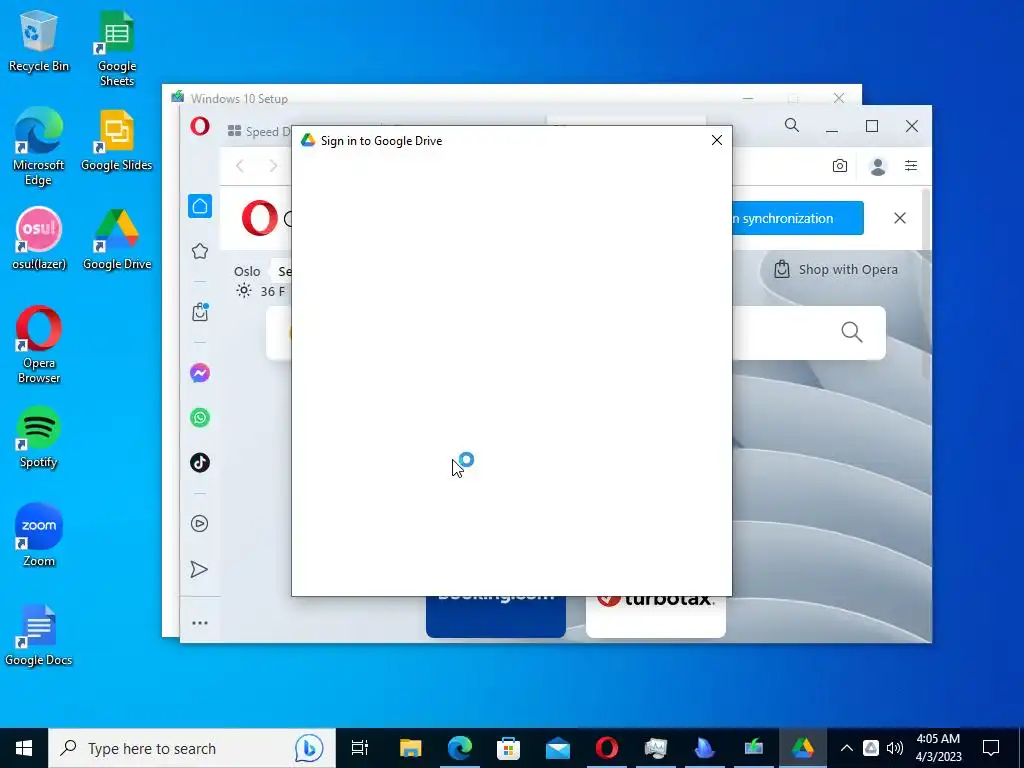Viewport: 1024px width, 768px height.
Task: Open Google Slides desktop shortcut
Action: pos(117,141)
